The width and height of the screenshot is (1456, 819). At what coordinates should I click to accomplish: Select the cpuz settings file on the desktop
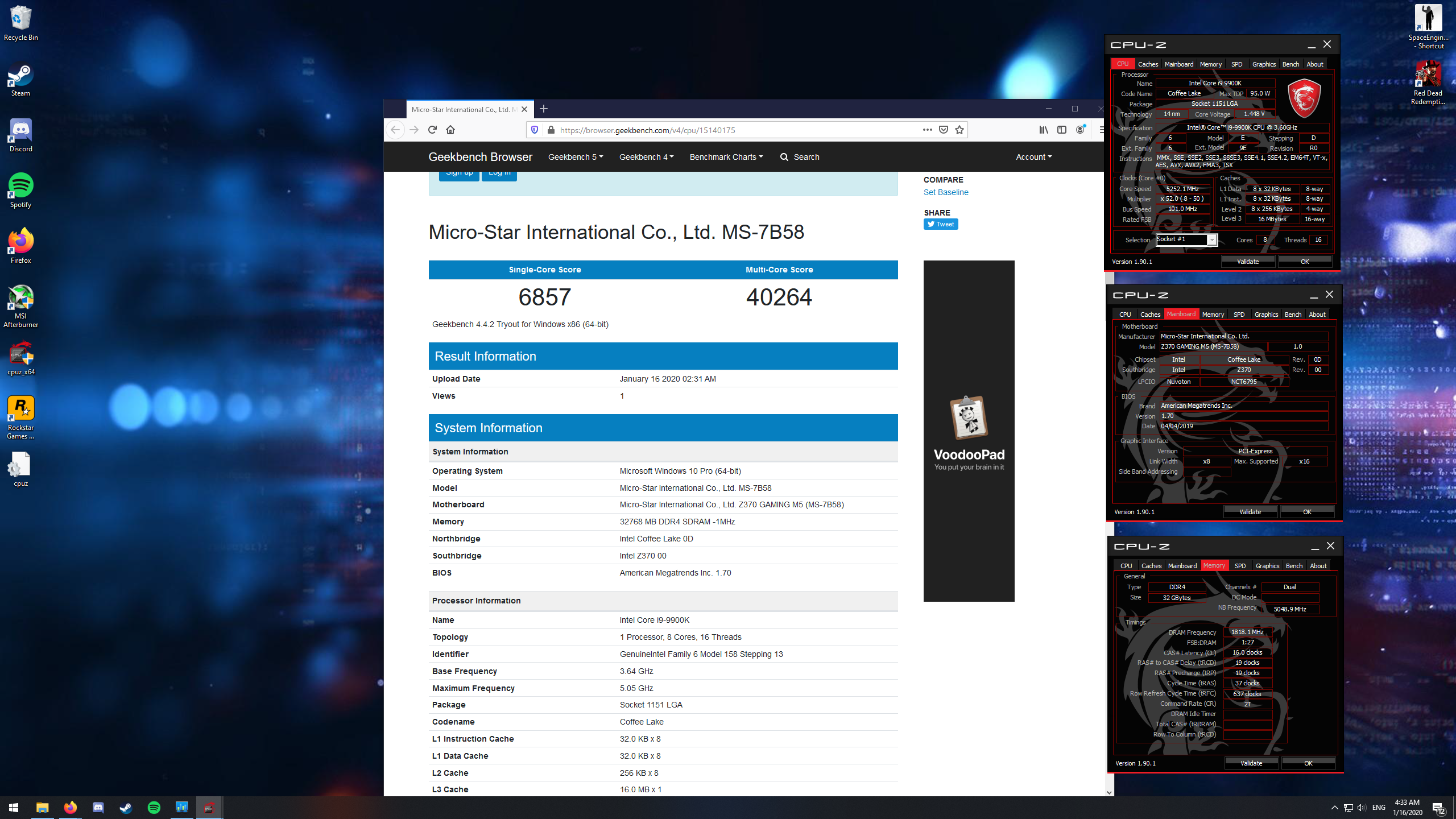[x=20, y=470]
